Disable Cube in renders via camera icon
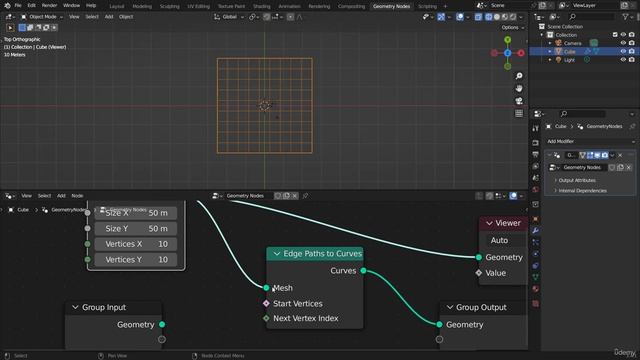The width and height of the screenshot is (640, 360). pyautogui.click(x=631, y=51)
